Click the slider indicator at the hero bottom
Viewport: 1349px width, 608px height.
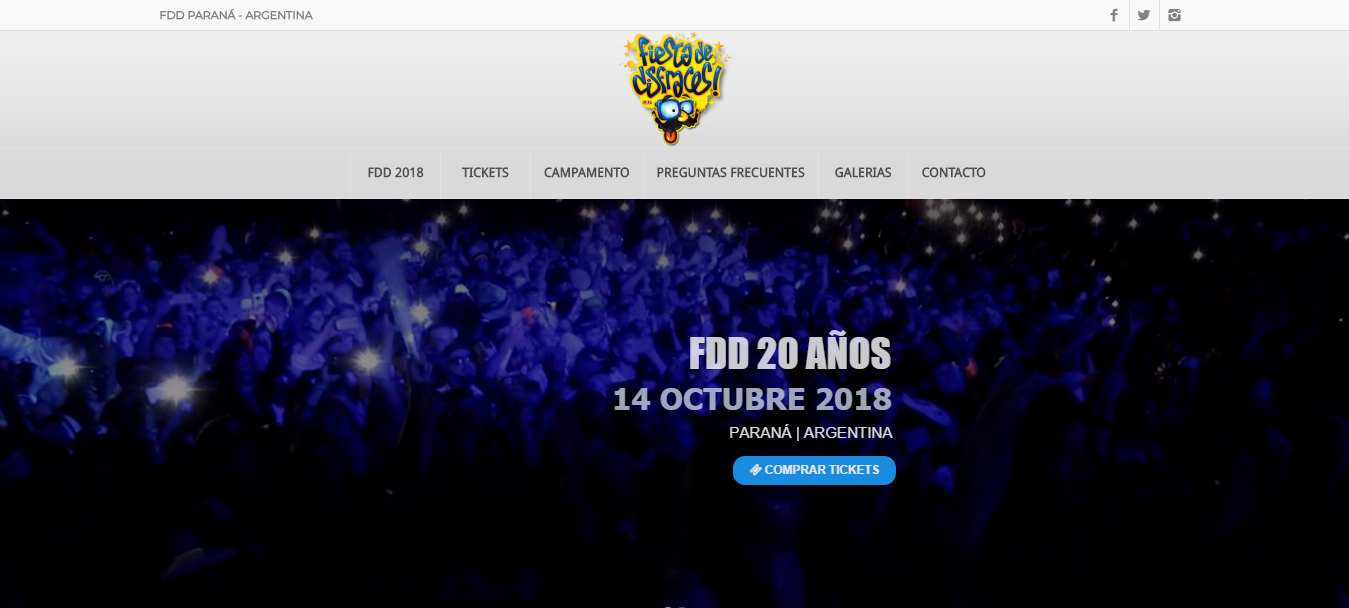674,604
